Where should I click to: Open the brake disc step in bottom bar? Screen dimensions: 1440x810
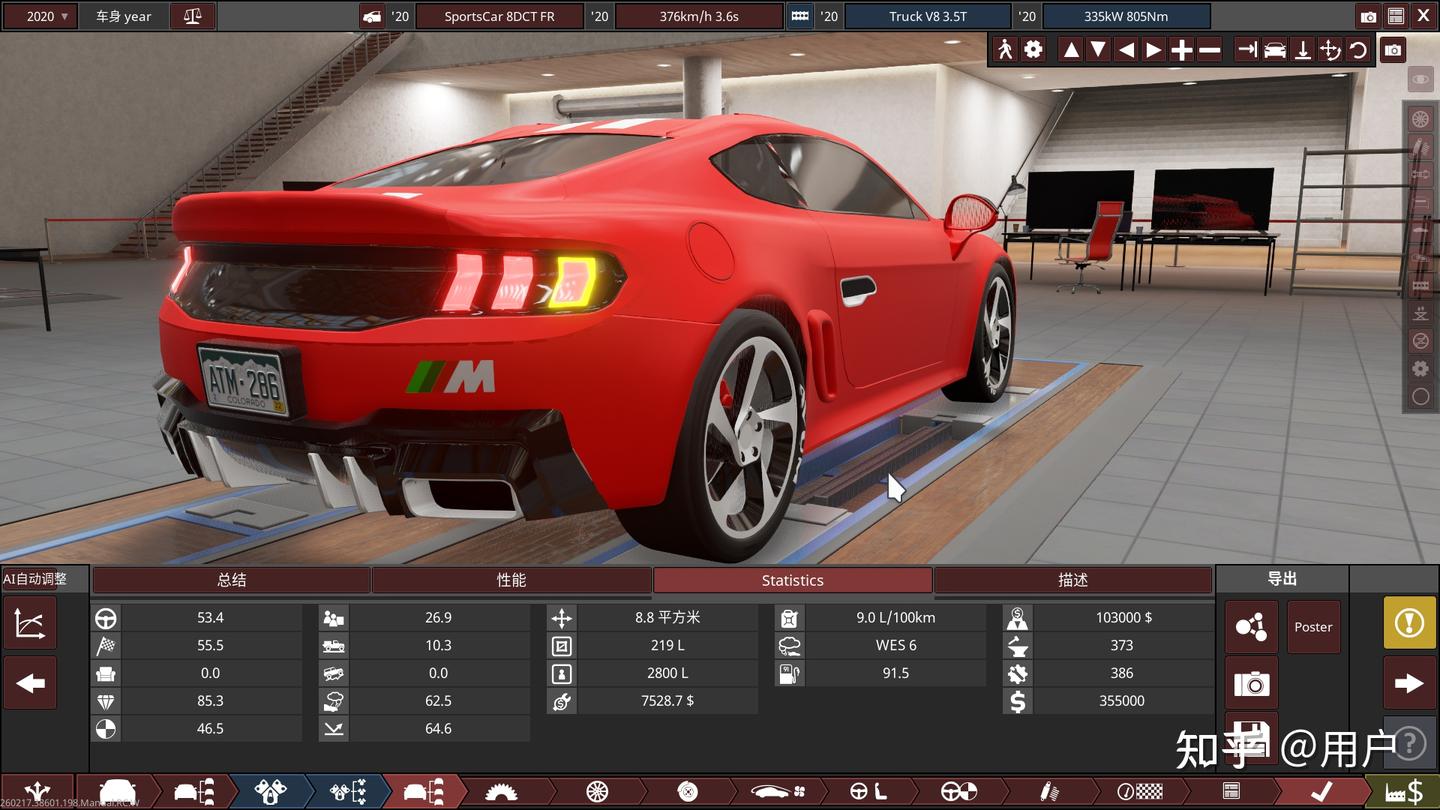[x=688, y=791]
